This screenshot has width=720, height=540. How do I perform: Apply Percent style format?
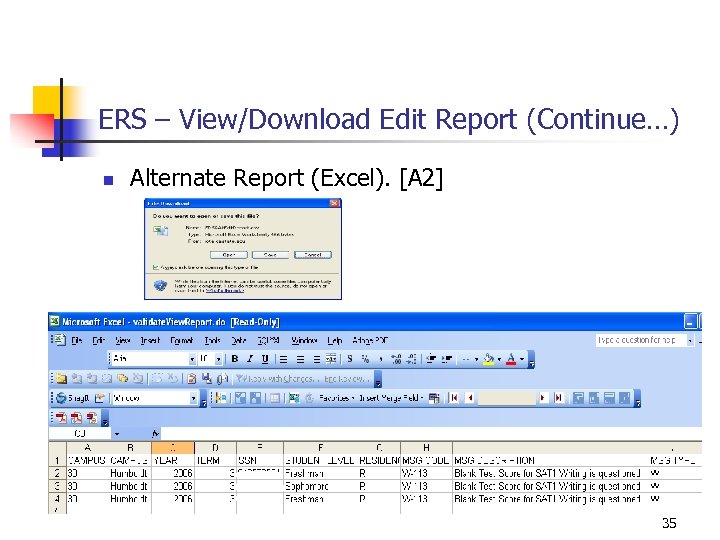point(366,359)
